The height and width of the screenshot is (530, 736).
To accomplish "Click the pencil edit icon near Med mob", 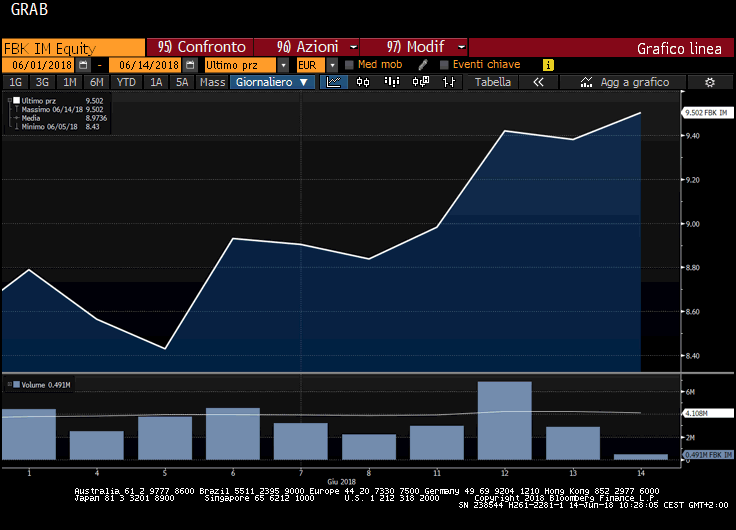I will coord(423,65).
